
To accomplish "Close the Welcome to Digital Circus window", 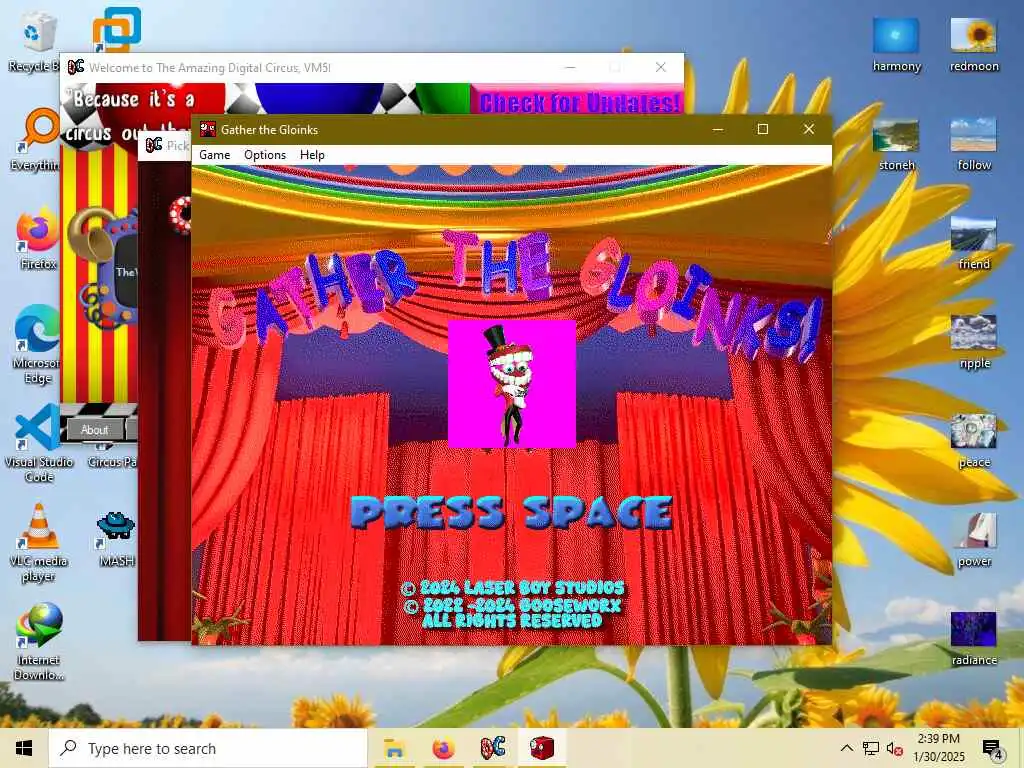I will pos(660,67).
